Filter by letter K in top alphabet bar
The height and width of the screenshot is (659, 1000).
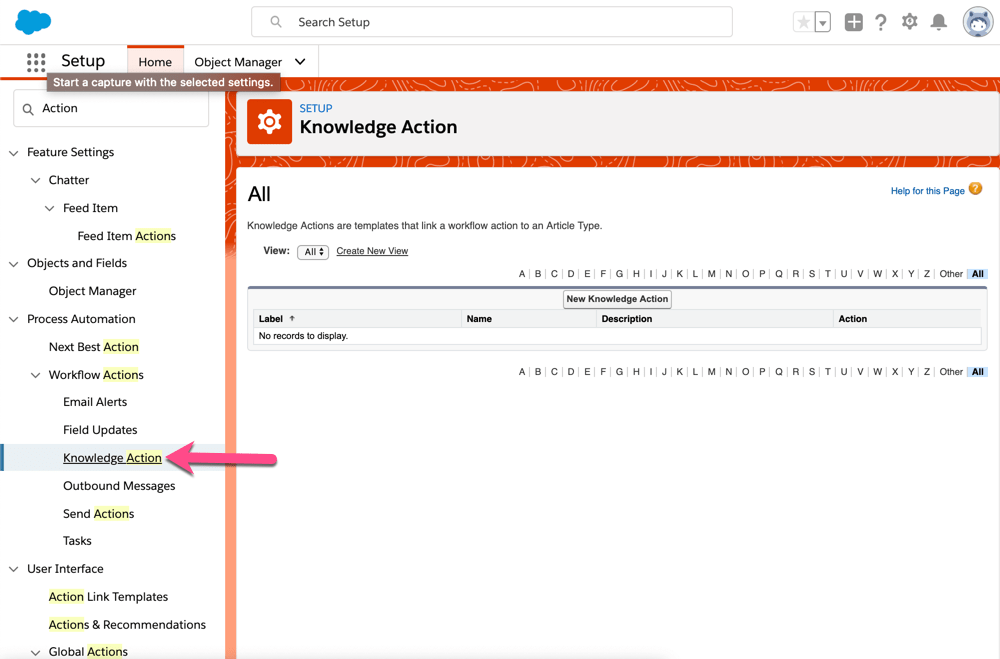pos(679,274)
